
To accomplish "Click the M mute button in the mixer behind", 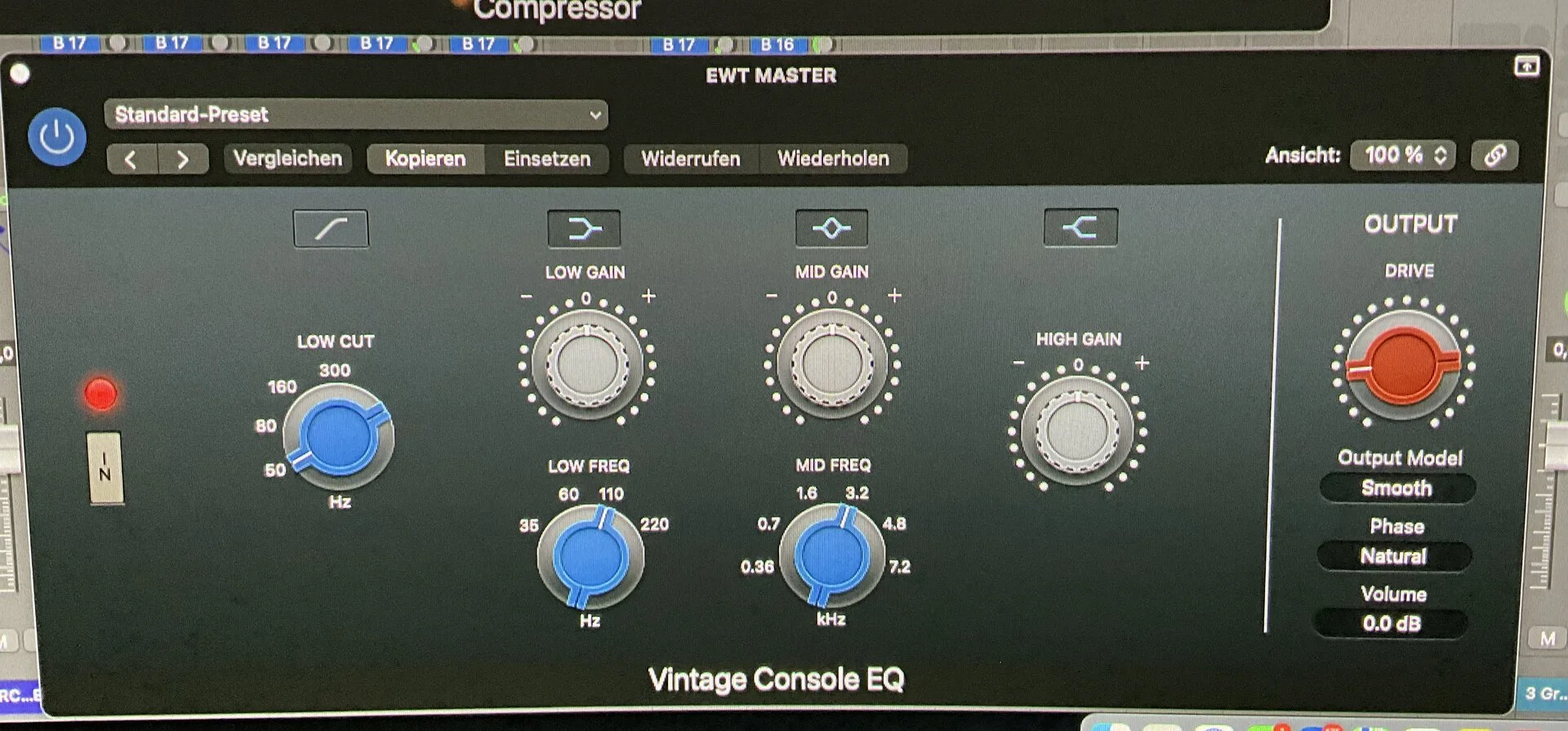I will (x=1548, y=639).
